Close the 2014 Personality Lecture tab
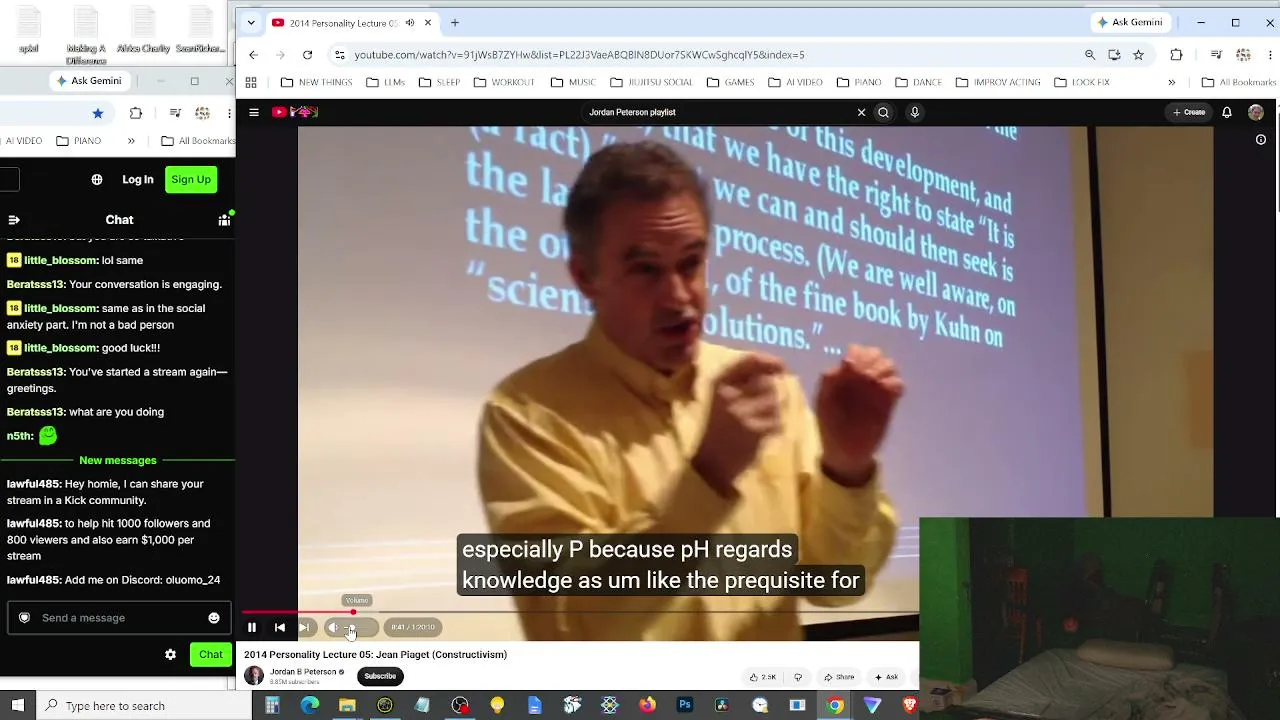Screen dimensions: 1280x720 coord(428,23)
